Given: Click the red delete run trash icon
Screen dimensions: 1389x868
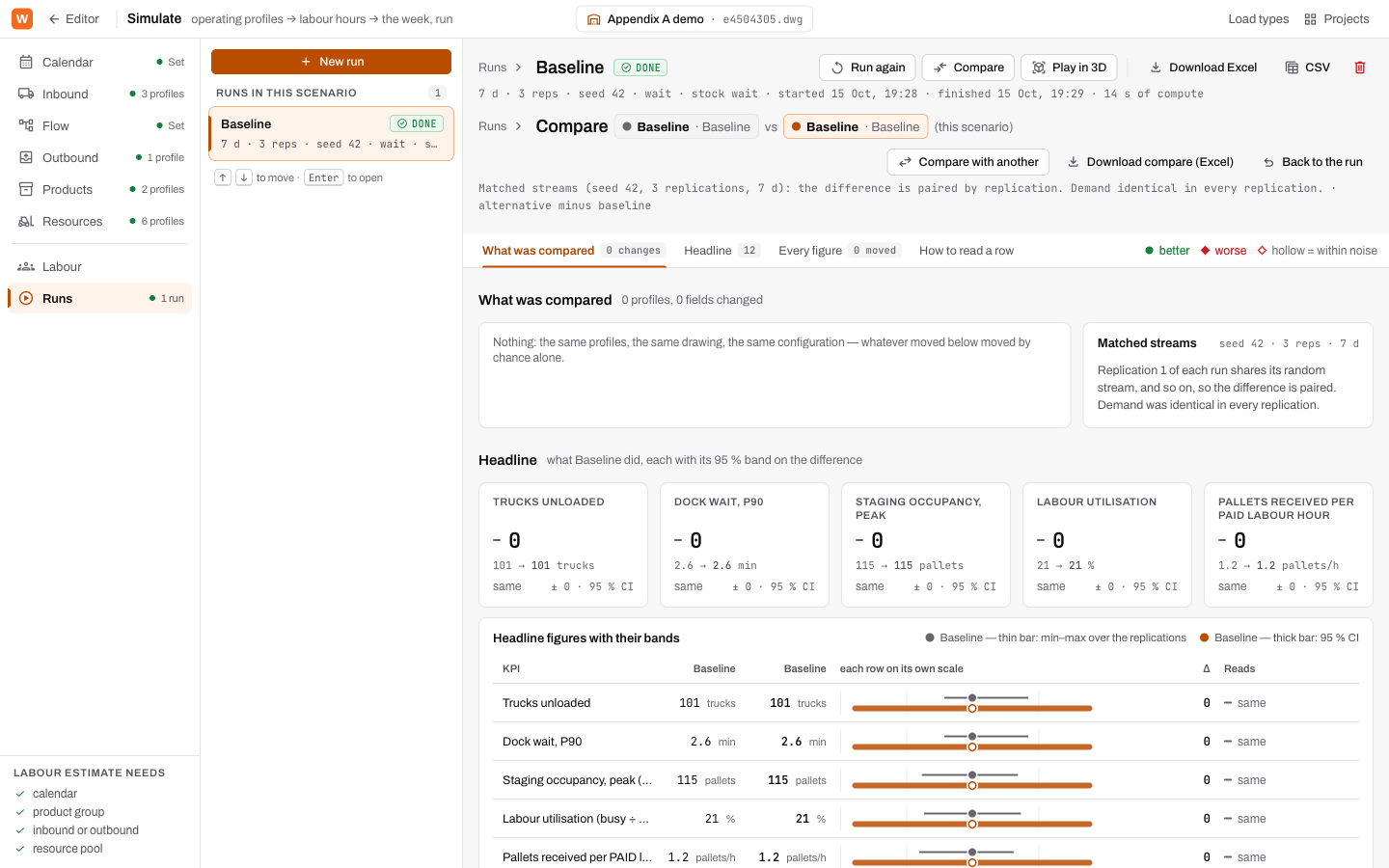Looking at the screenshot, I should [x=1360, y=68].
